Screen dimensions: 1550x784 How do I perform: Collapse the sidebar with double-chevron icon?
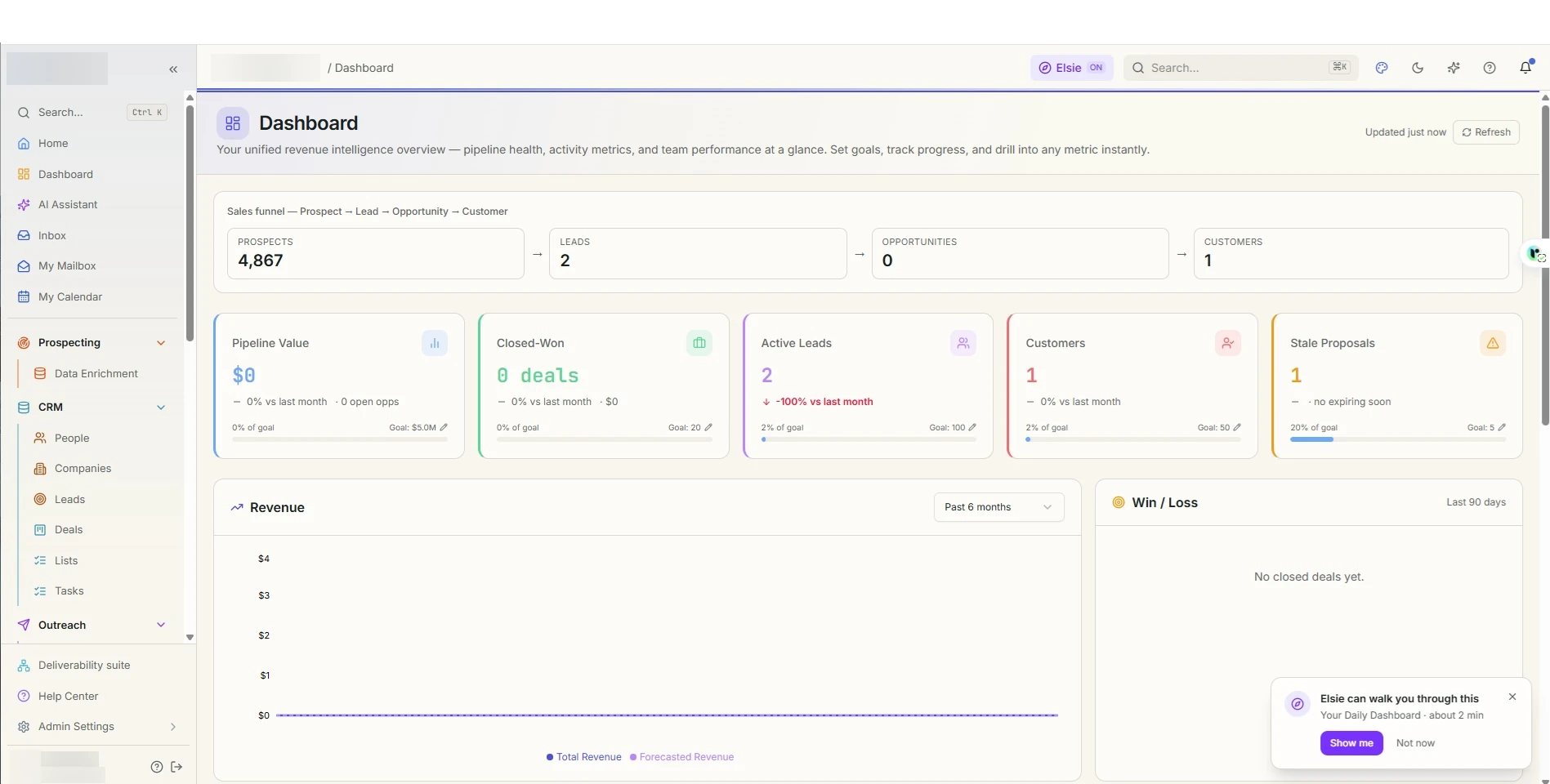(173, 69)
